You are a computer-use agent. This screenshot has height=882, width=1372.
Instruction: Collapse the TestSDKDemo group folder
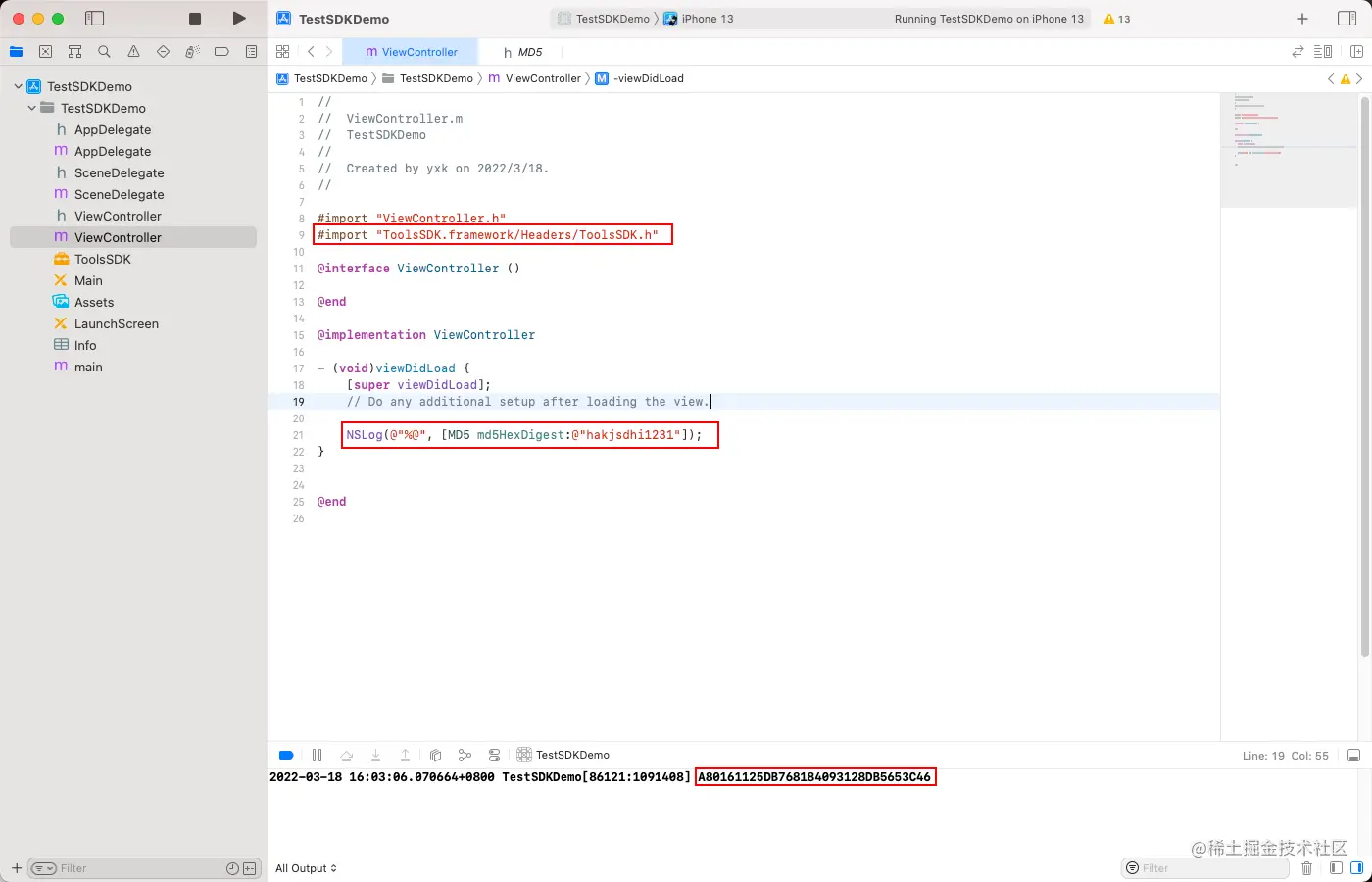(x=31, y=108)
